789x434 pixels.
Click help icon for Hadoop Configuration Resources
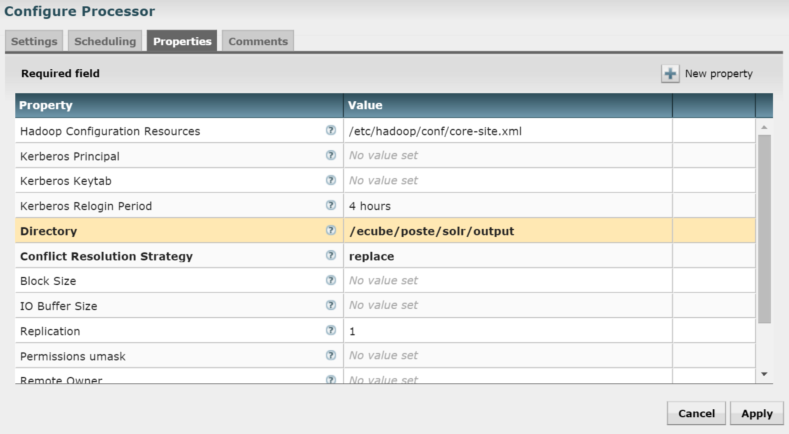330,131
